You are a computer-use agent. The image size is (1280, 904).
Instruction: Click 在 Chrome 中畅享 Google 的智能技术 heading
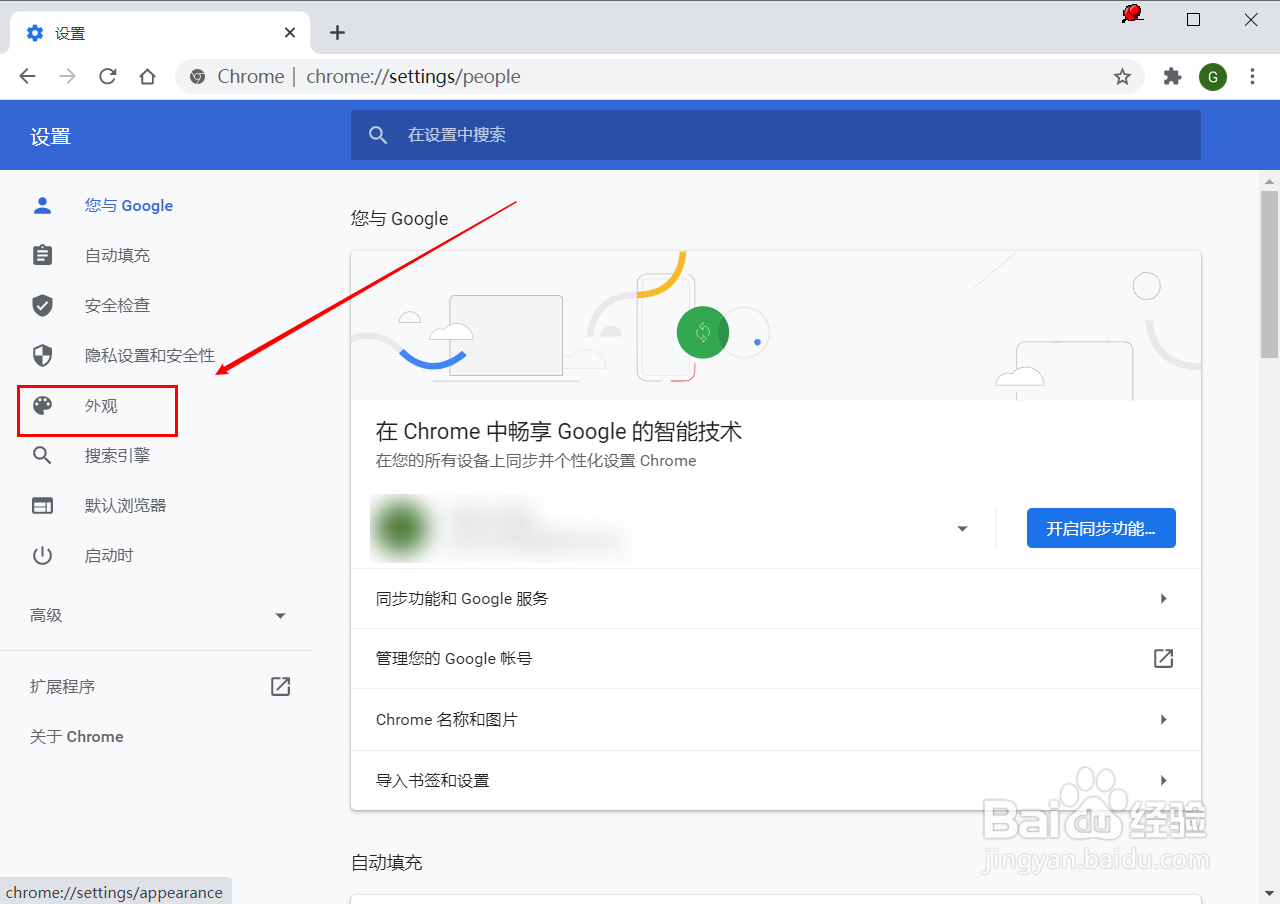point(558,431)
